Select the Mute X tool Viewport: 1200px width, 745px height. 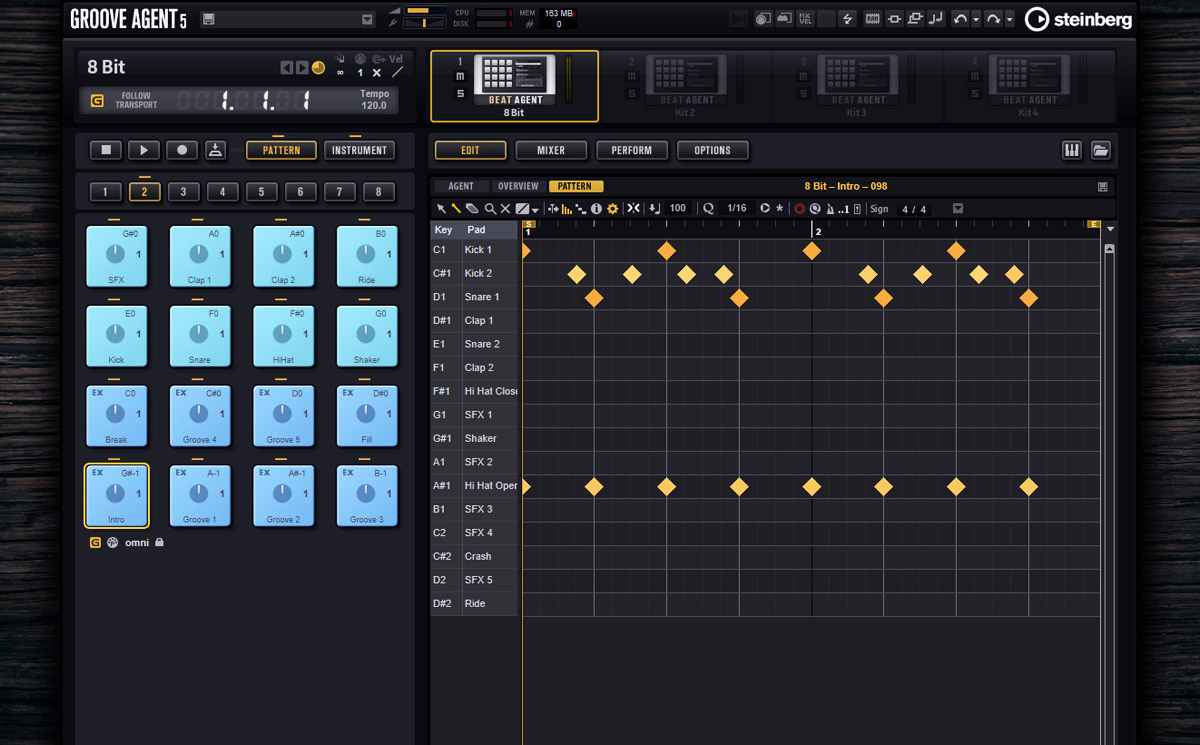click(505, 208)
